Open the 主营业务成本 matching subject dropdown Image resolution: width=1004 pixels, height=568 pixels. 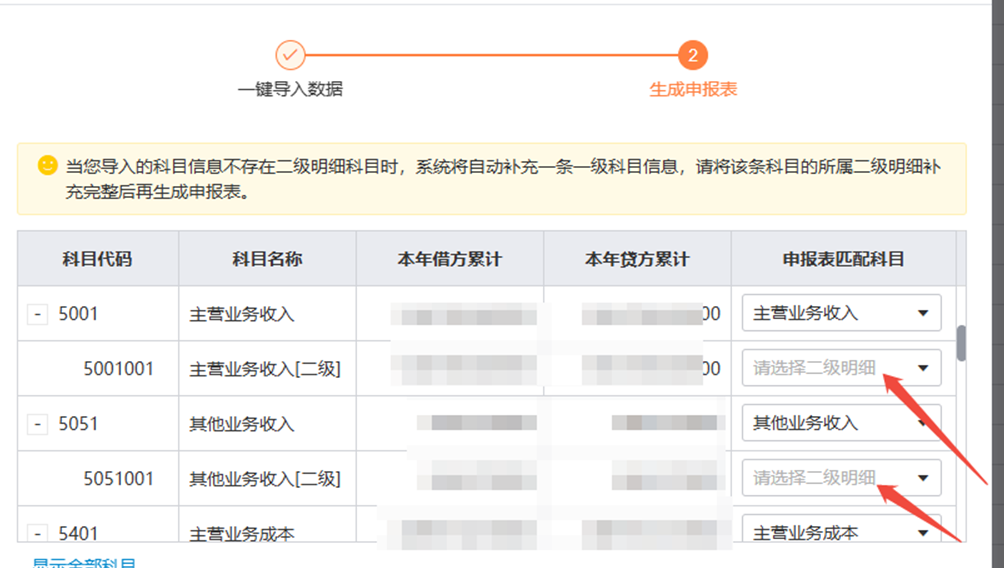pos(841,533)
